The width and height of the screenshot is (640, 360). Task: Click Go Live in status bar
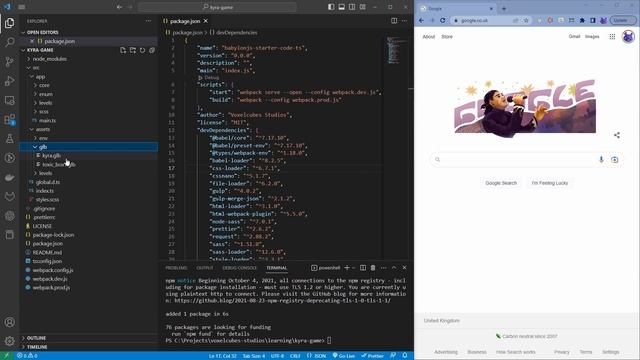click(x=344, y=356)
